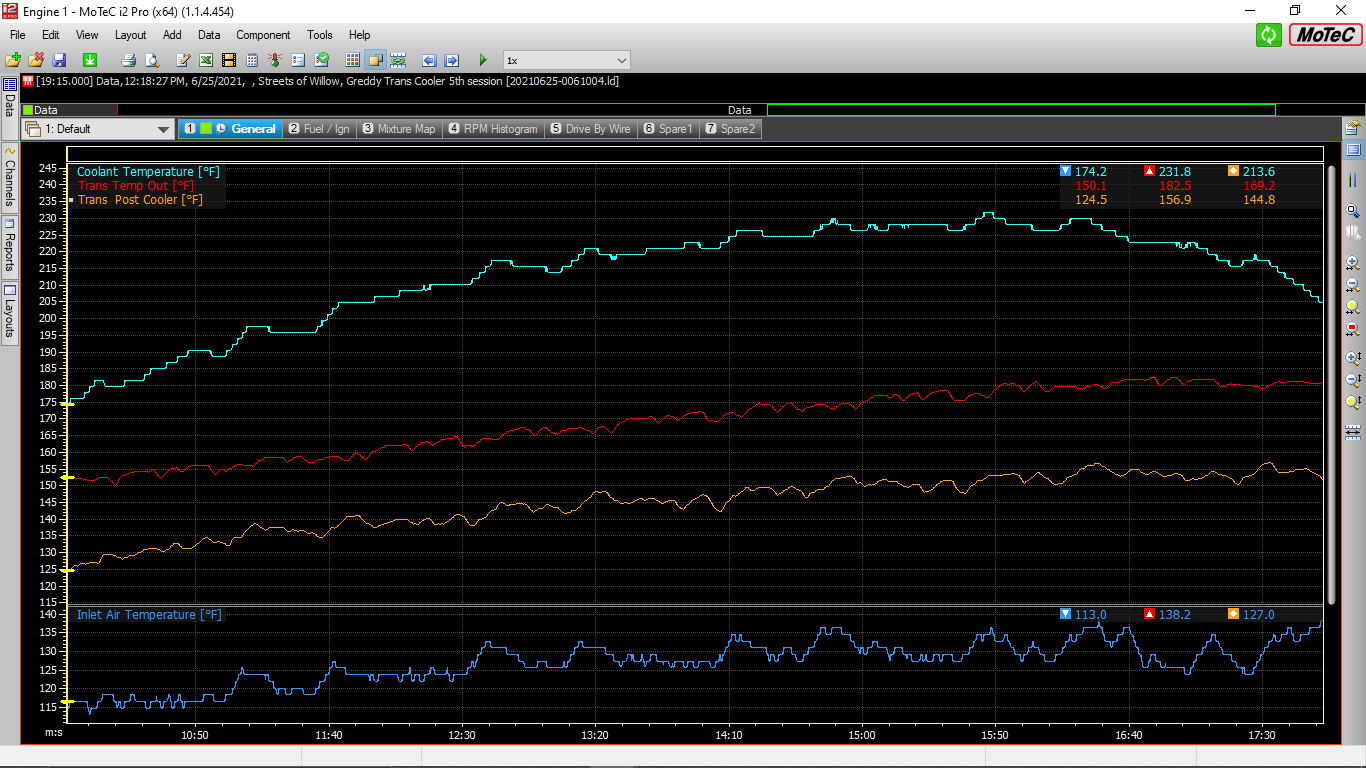Toggle the average value marker for Inlet Air Temperature
The height and width of the screenshot is (768, 1366).
pyautogui.click(x=1233, y=614)
